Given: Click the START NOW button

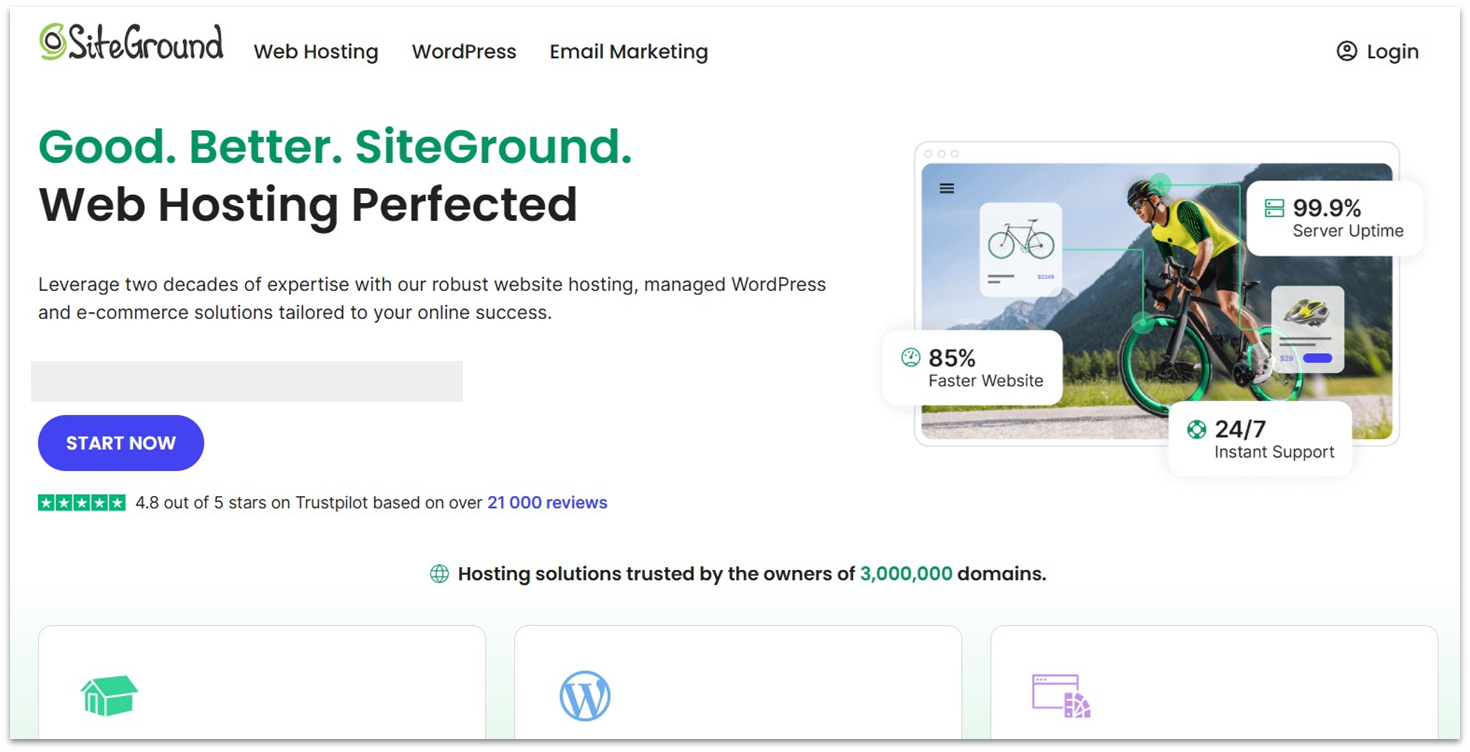Looking at the screenshot, I should [121, 443].
